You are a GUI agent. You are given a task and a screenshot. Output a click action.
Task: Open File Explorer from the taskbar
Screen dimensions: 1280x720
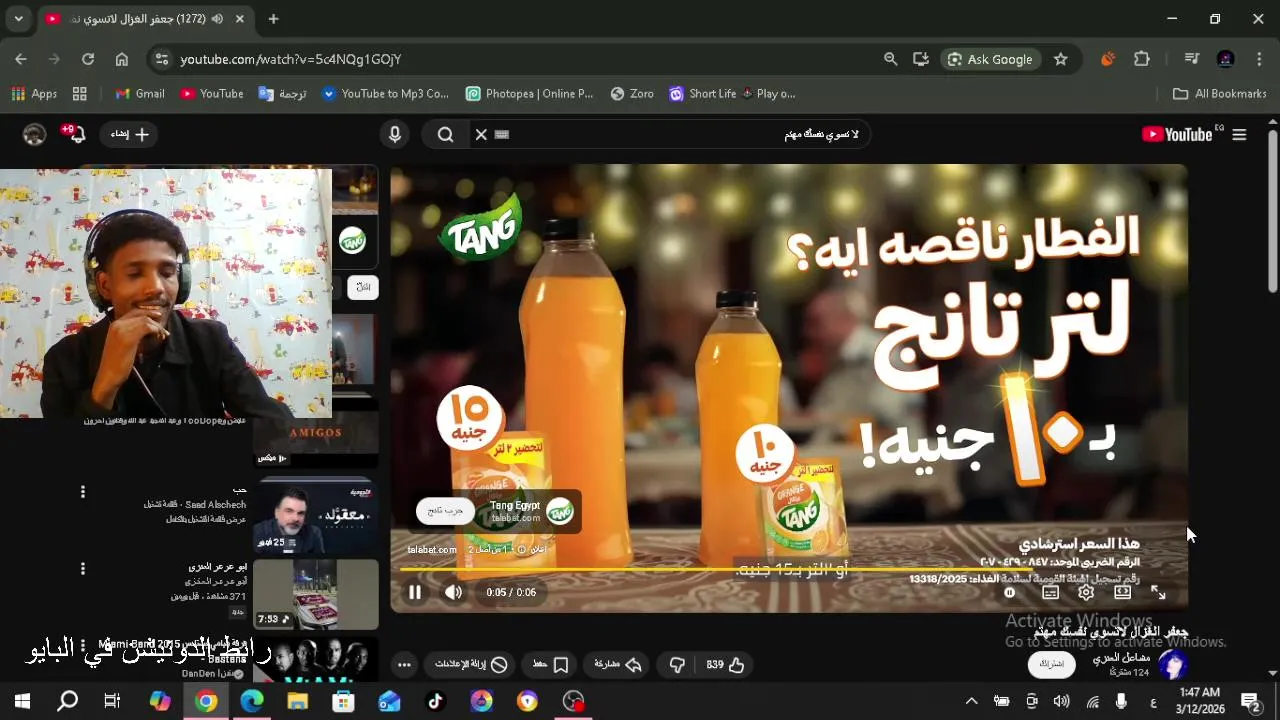coord(297,701)
